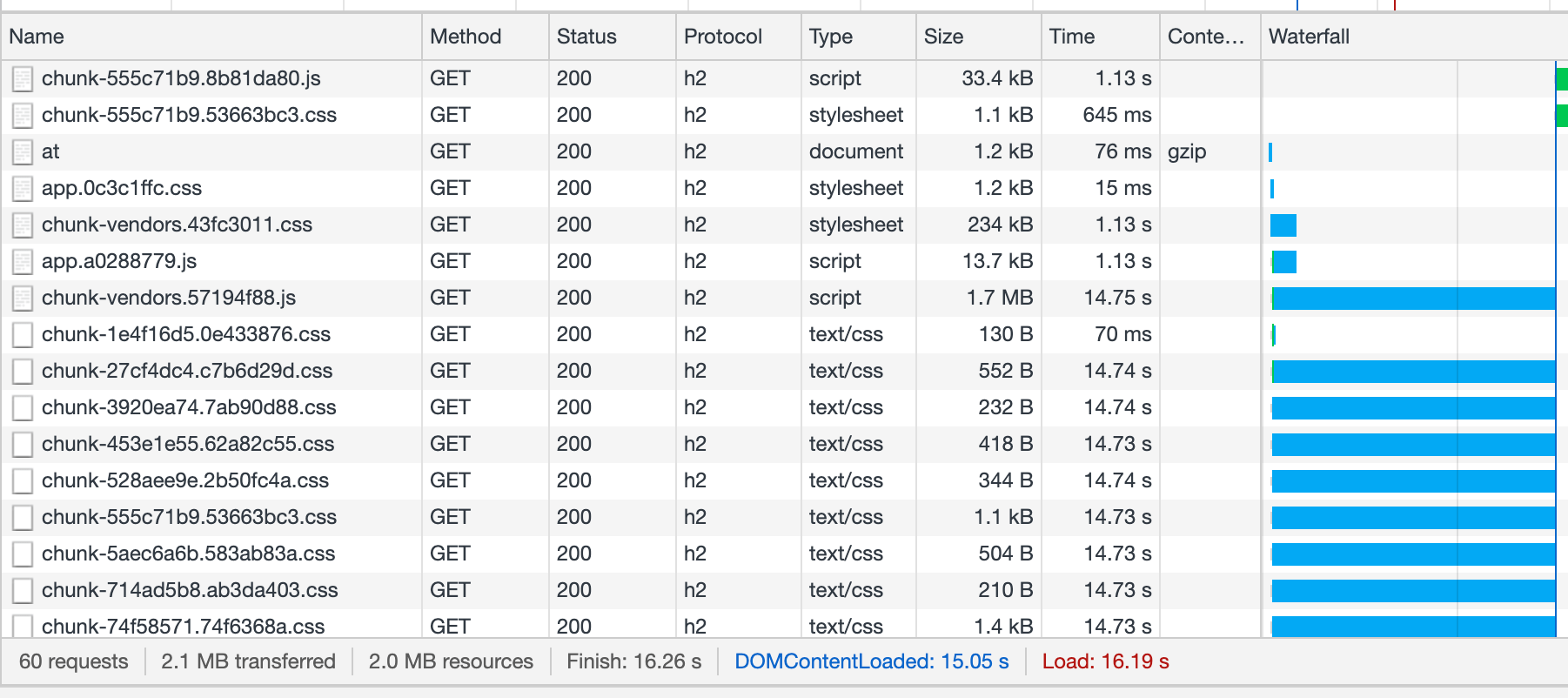
Task: Click '60 requests' in the status bar
Action: click(x=74, y=661)
